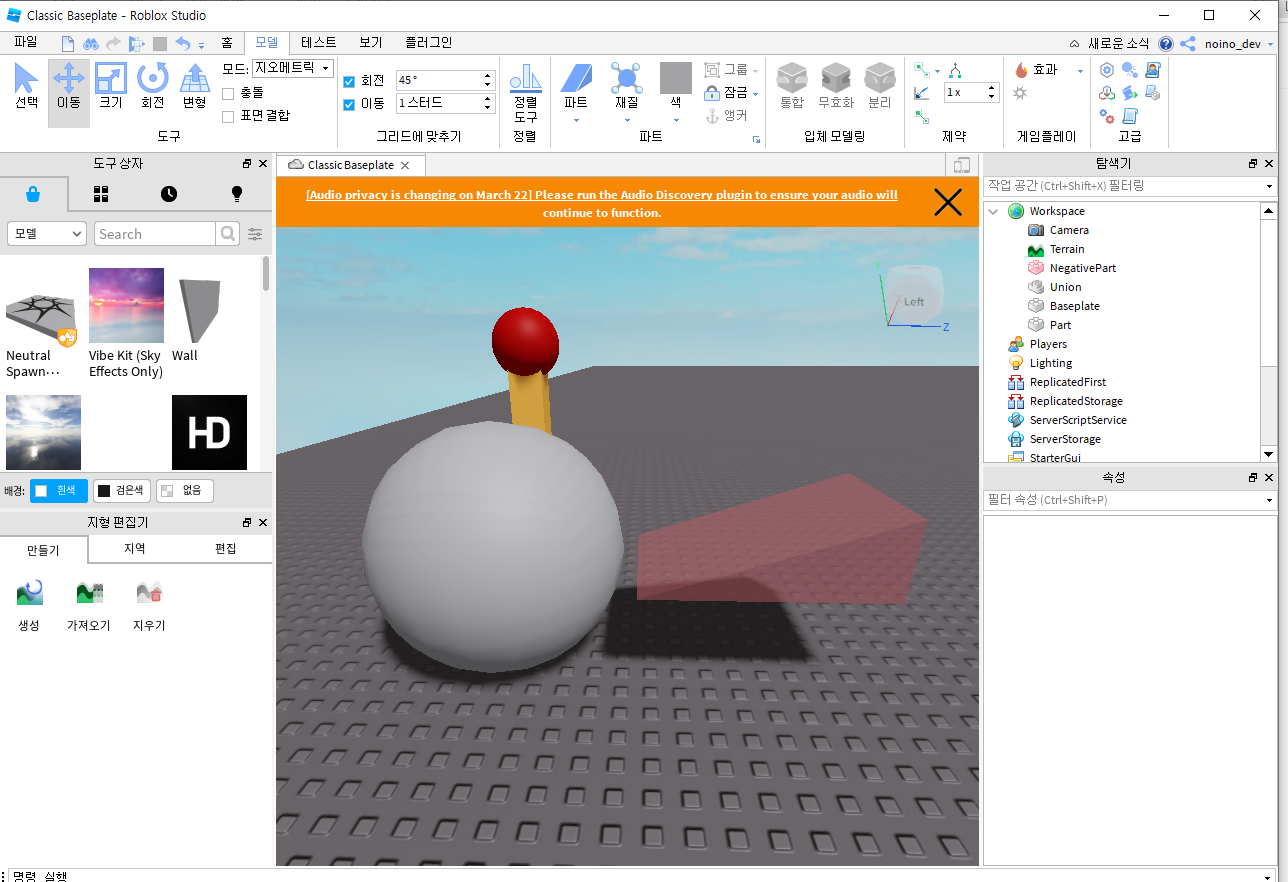The width and height of the screenshot is (1288, 882).
Task: Click the terrain 지우기 (Clear) tool
Action: pyautogui.click(x=149, y=605)
